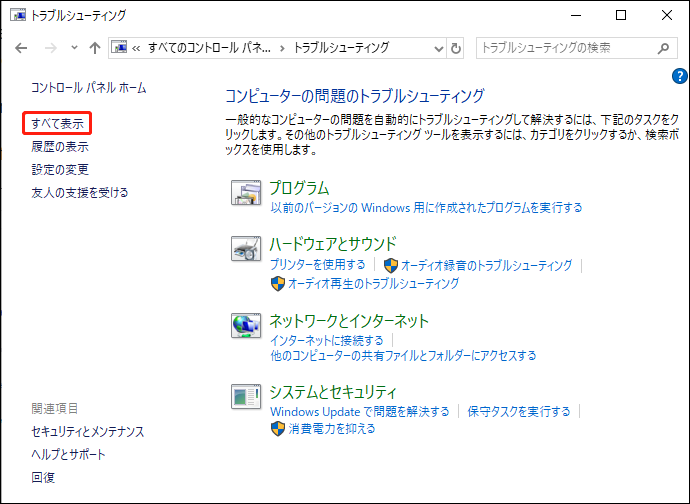Image resolution: width=690 pixels, height=504 pixels.
Task: Click the control panel icon in address bar
Action: 119,47
